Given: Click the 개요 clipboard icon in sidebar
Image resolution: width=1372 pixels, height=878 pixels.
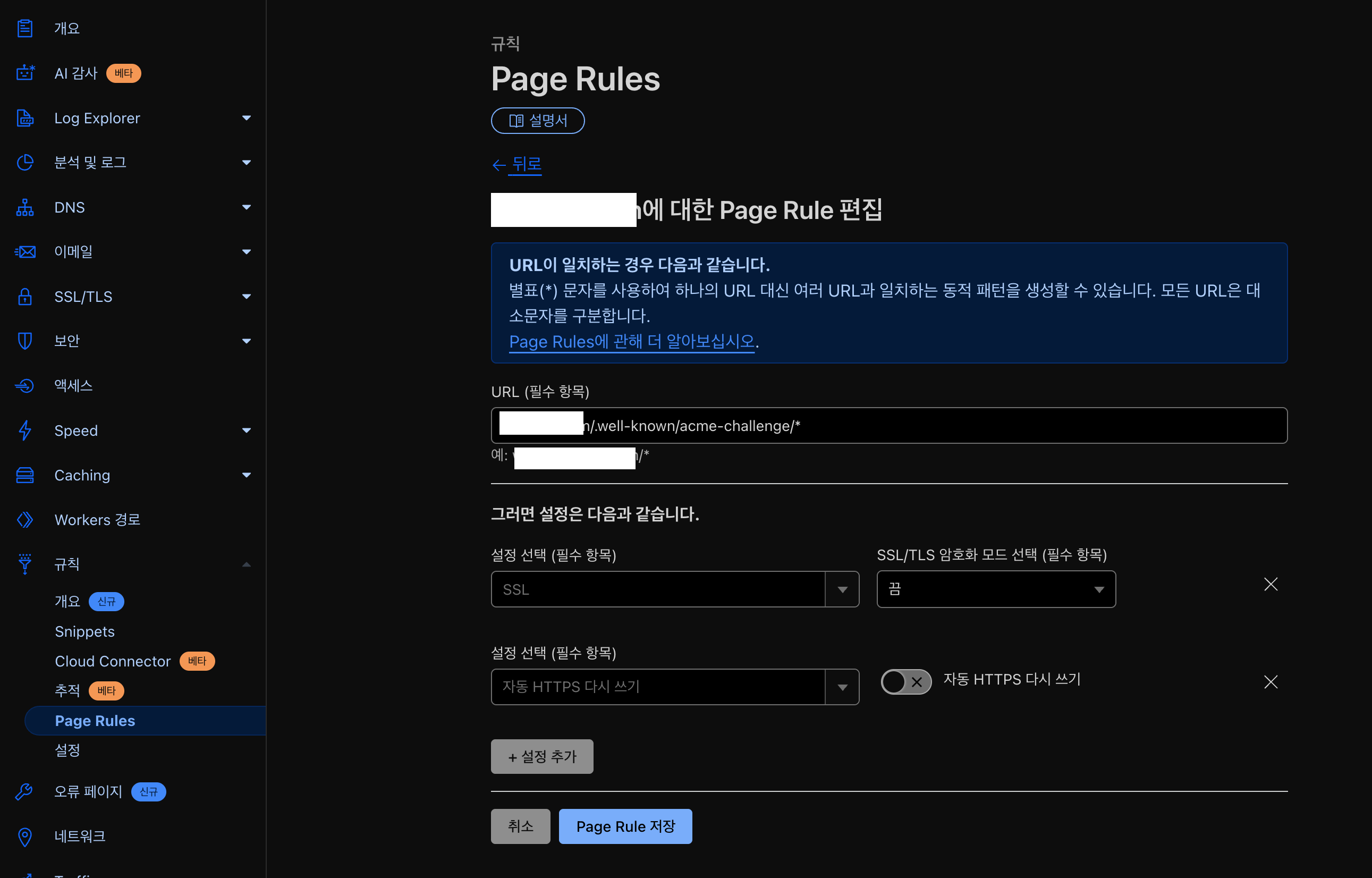Looking at the screenshot, I should coord(24,28).
